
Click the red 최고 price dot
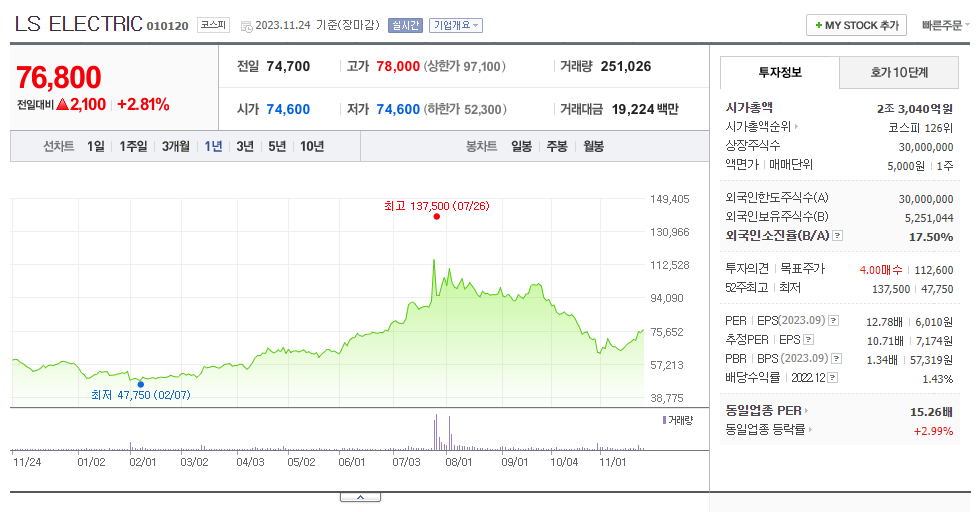[x=437, y=217]
